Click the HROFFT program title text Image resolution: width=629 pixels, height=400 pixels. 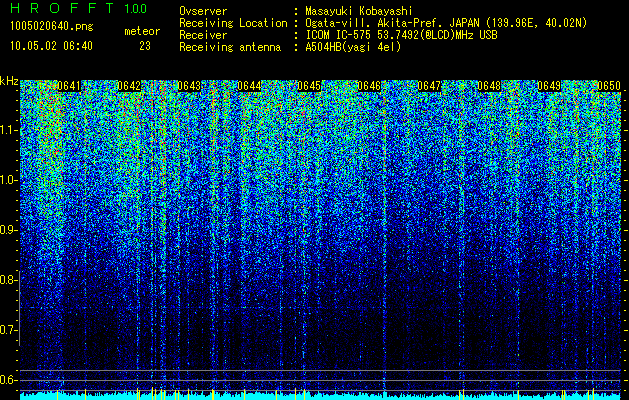(62, 8)
